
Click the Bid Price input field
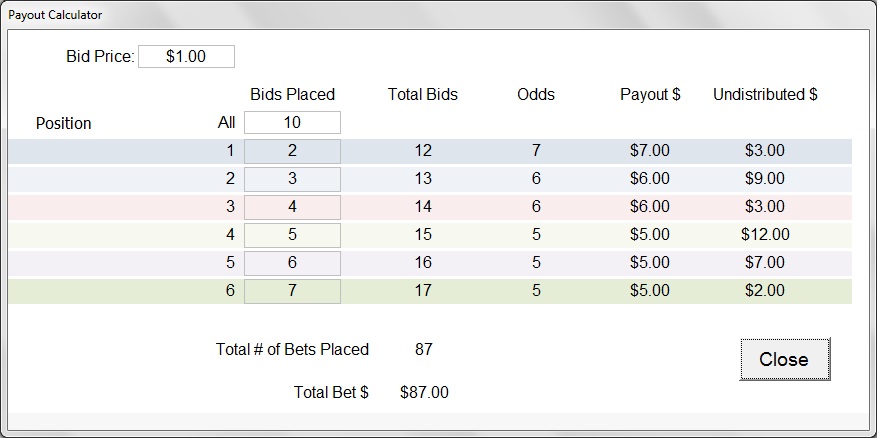click(186, 57)
